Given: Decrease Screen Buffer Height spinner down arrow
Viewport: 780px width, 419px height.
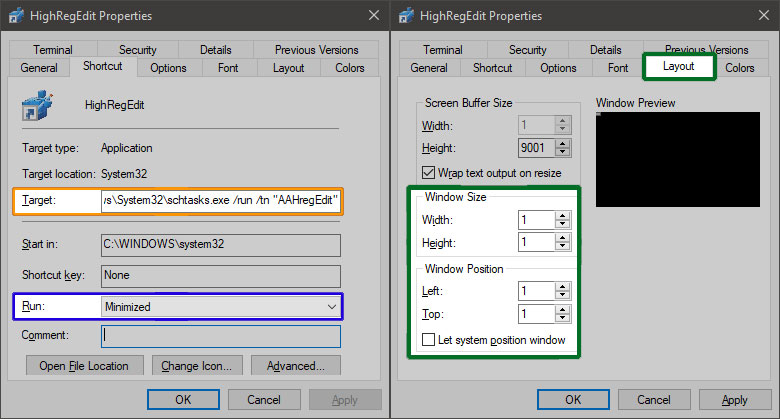Looking at the screenshot, I should tap(563, 152).
